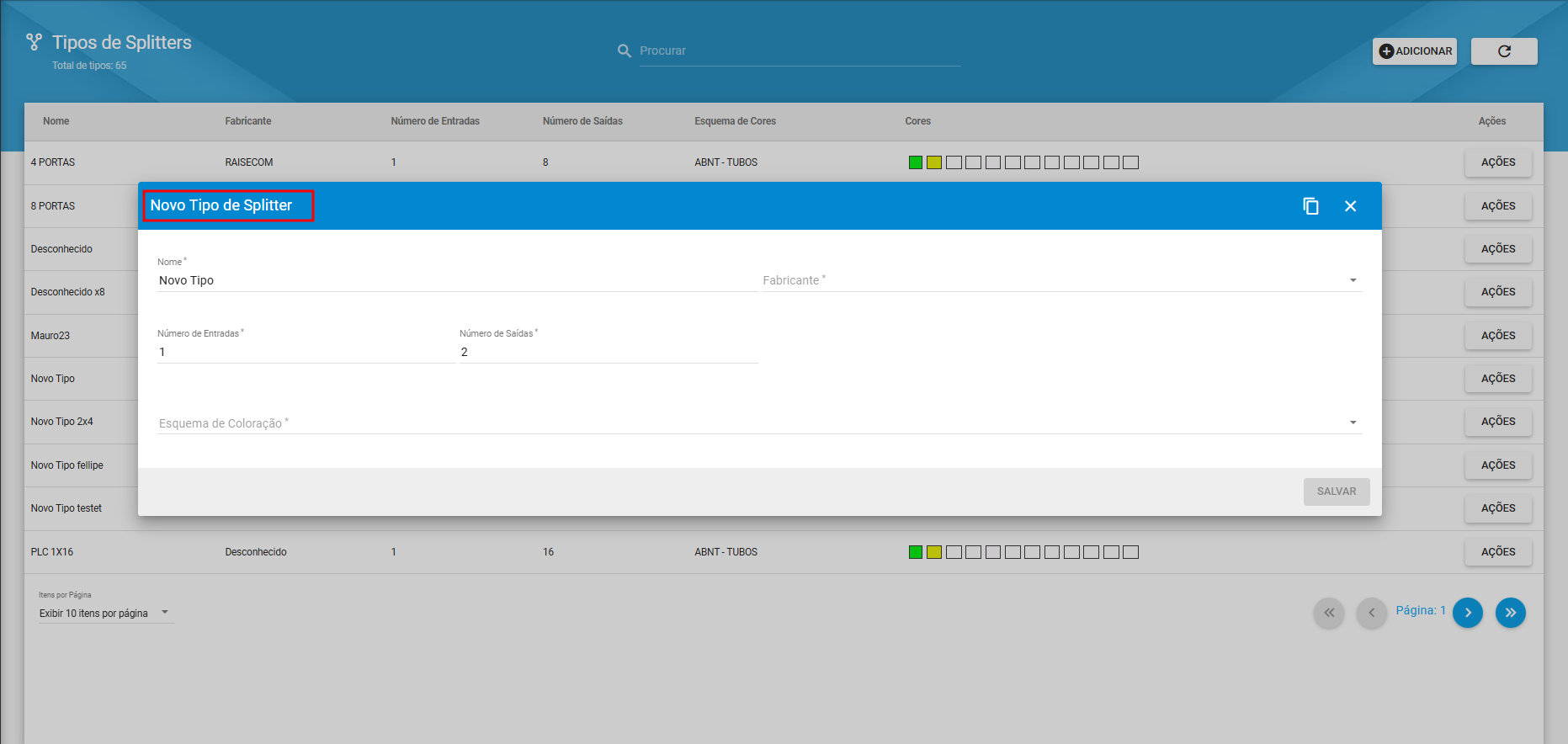Viewport: 1568px width, 744px height.
Task: Click ABNT - TUBOS in PLC 1X16 row
Action: (x=726, y=552)
